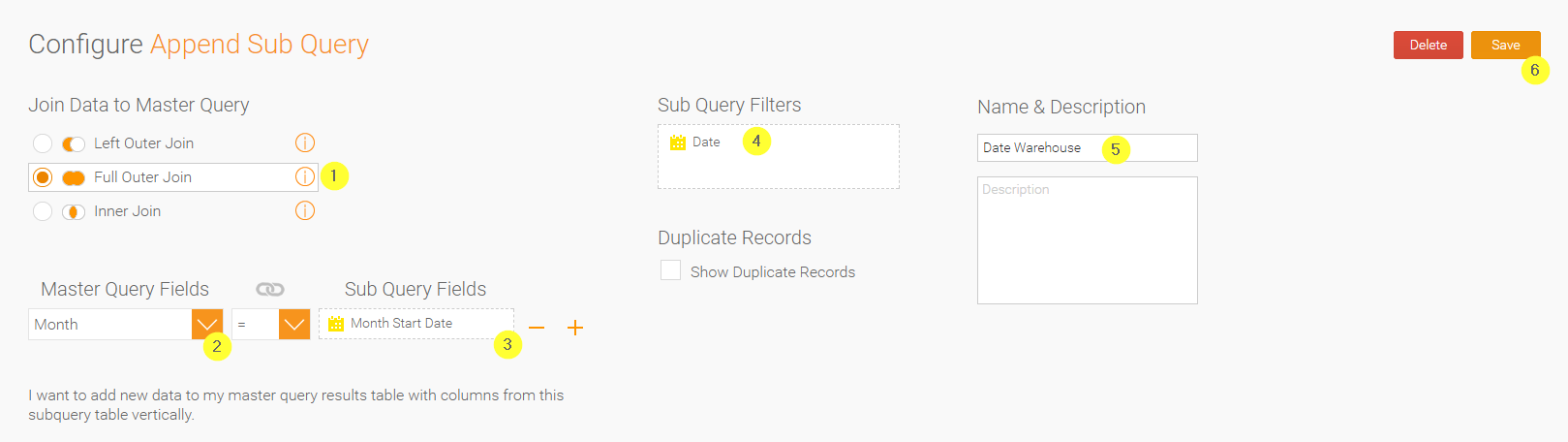Click info icon beside Inner Join
This screenshot has width=1568, height=442.
tap(305, 210)
